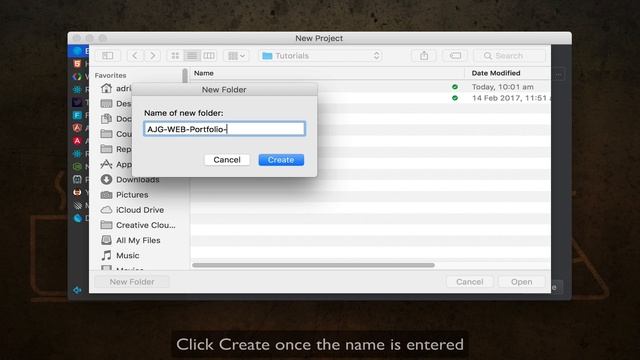Switch to list view

click(x=191, y=56)
